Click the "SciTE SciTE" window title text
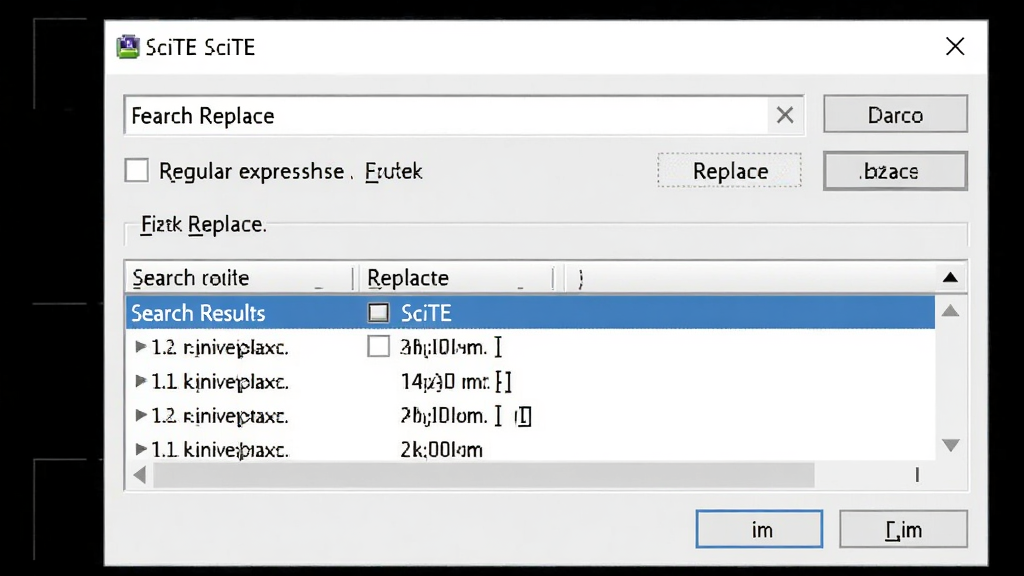The image size is (1024, 576). pos(200,47)
